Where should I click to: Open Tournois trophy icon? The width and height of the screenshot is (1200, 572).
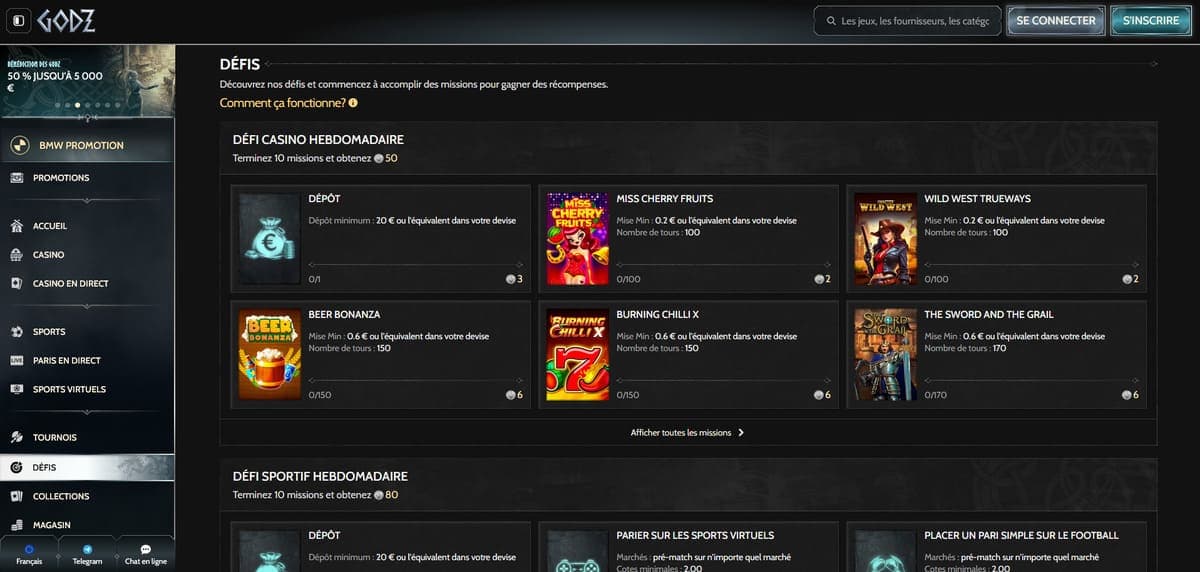pos(16,438)
